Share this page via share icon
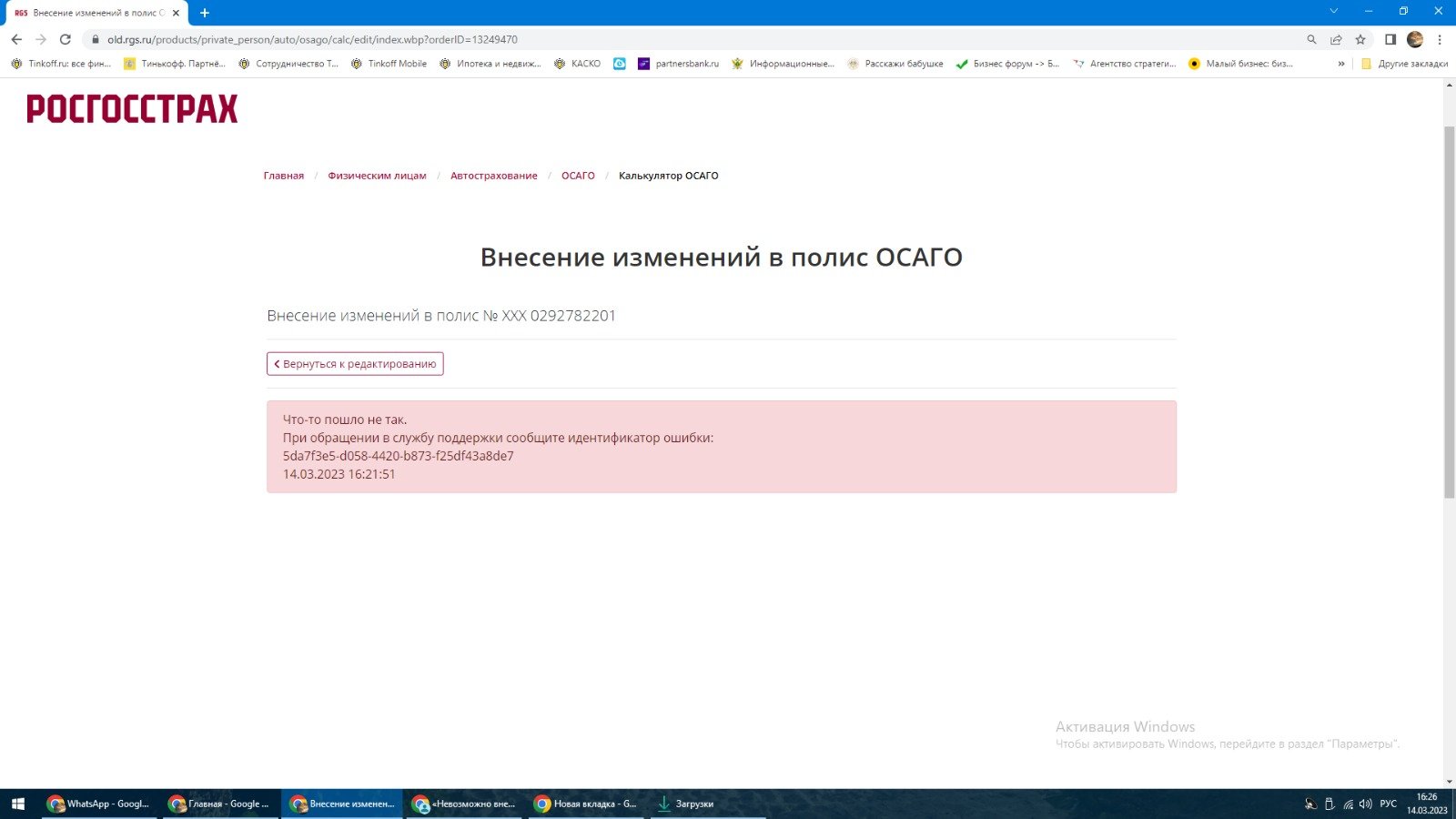1456x819 pixels. (x=1336, y=39)
